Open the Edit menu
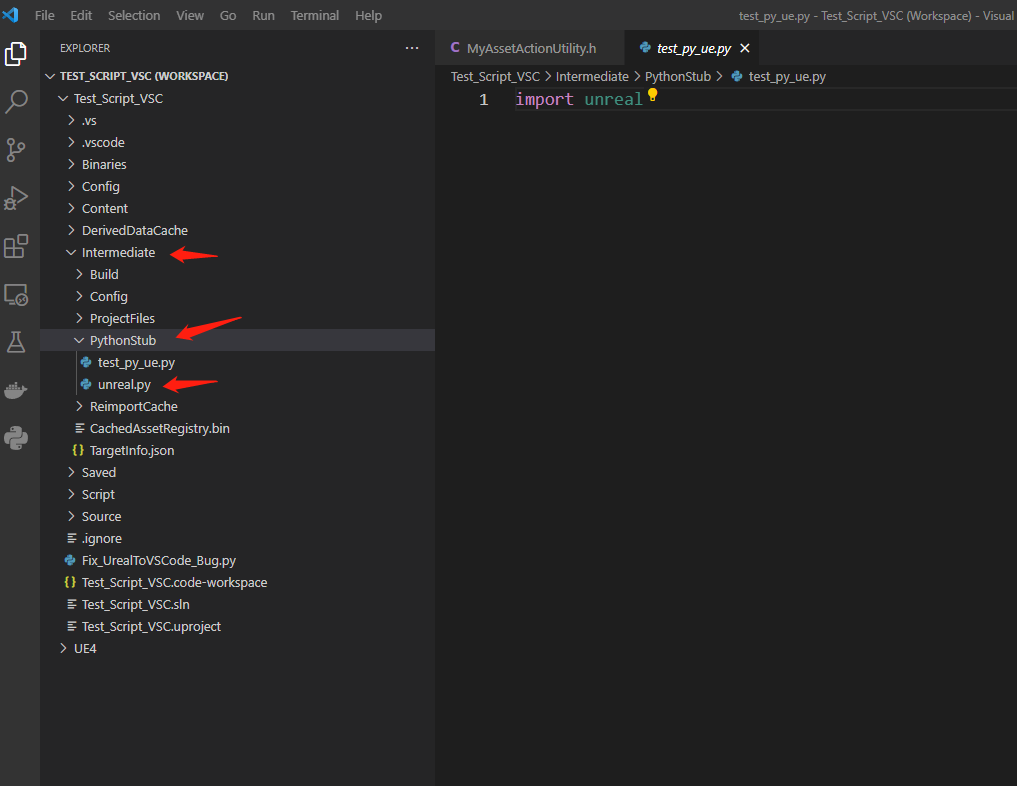The image size is (1017, 786). [x=81, y=16]
